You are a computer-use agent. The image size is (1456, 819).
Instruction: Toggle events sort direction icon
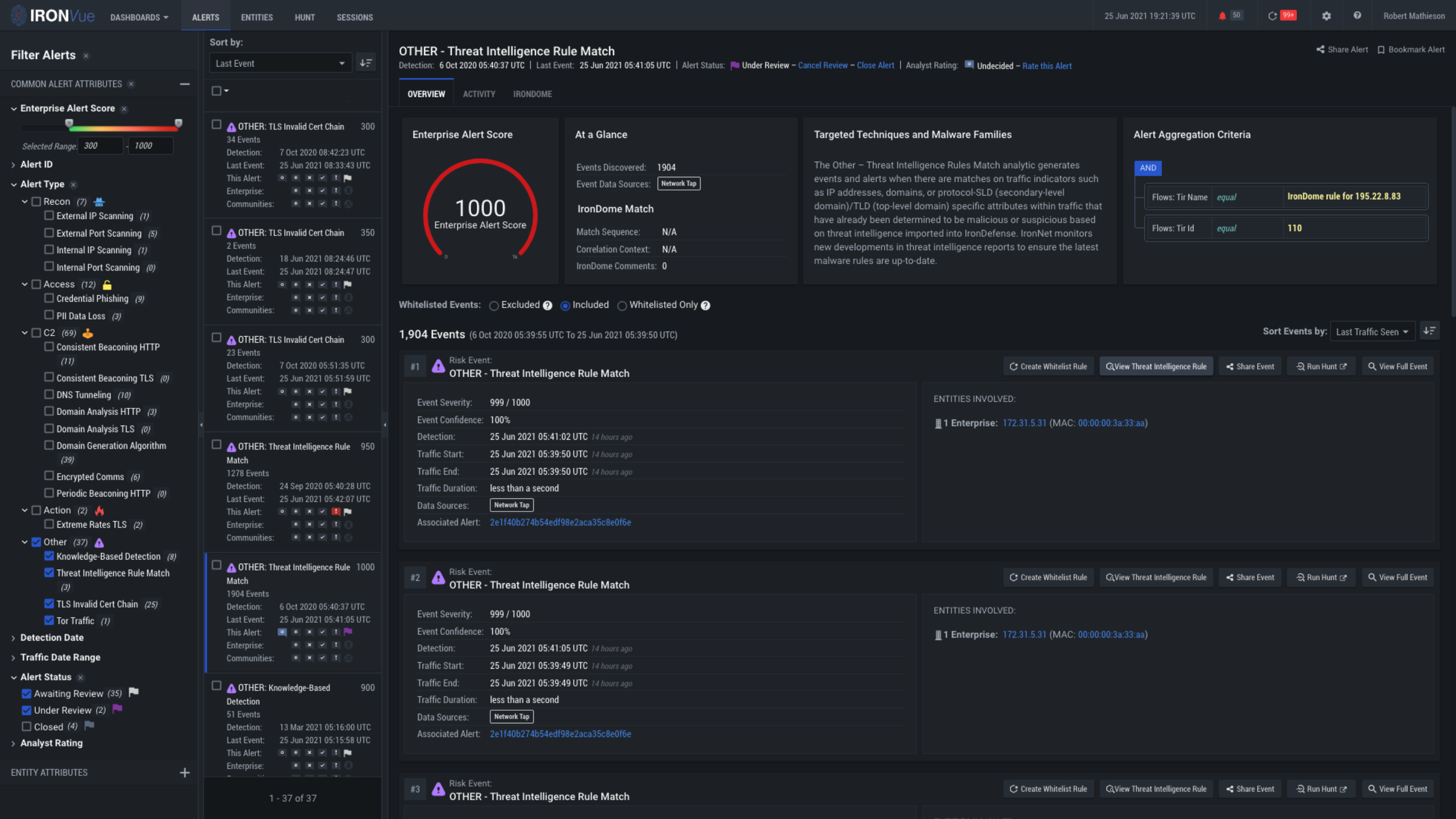[x=1429, y=331]
